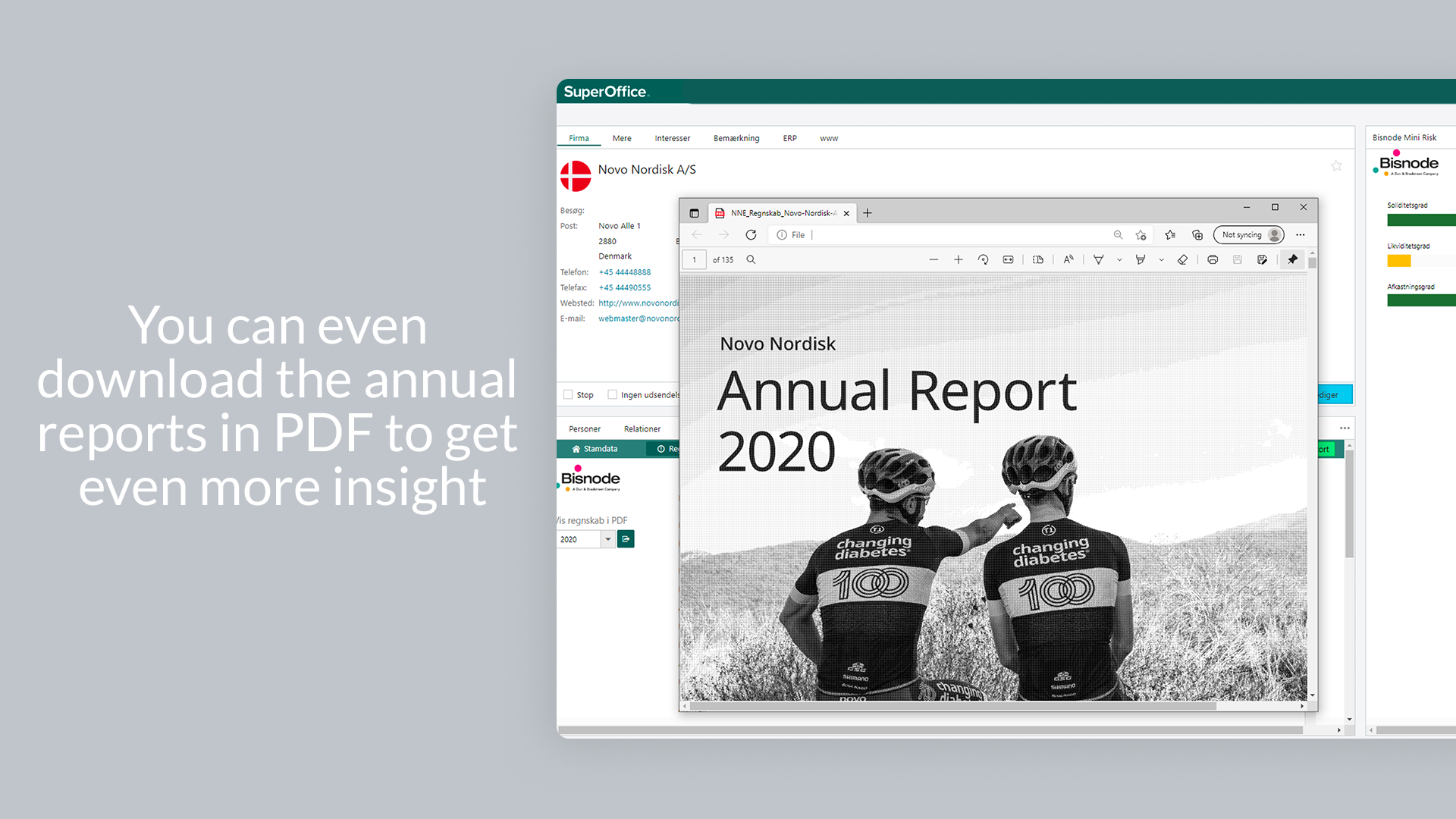Print the PDF document
Screen dimensions: 1456x819
pos(1213,259)
